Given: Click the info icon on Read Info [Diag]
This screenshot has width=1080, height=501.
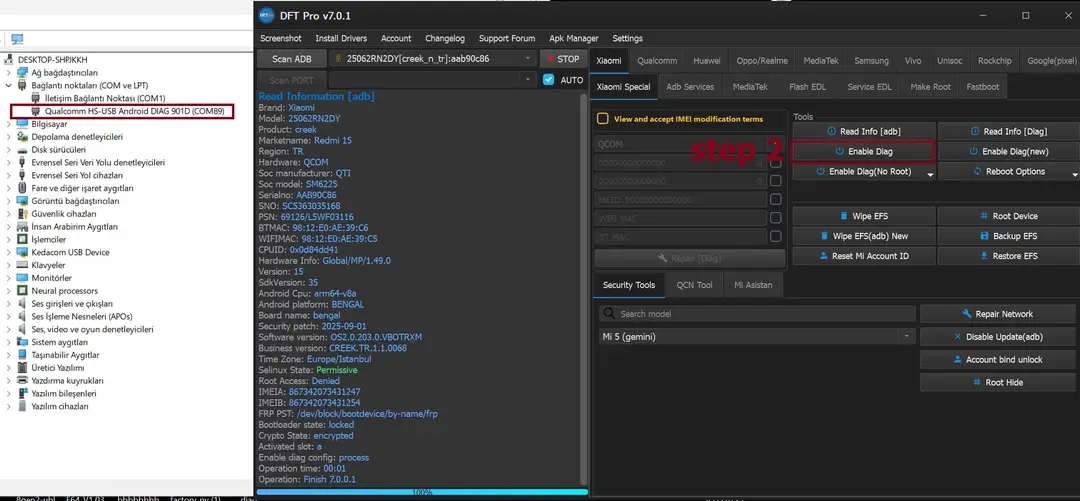Looking at the screenshot, I should [x=975, y=132].
